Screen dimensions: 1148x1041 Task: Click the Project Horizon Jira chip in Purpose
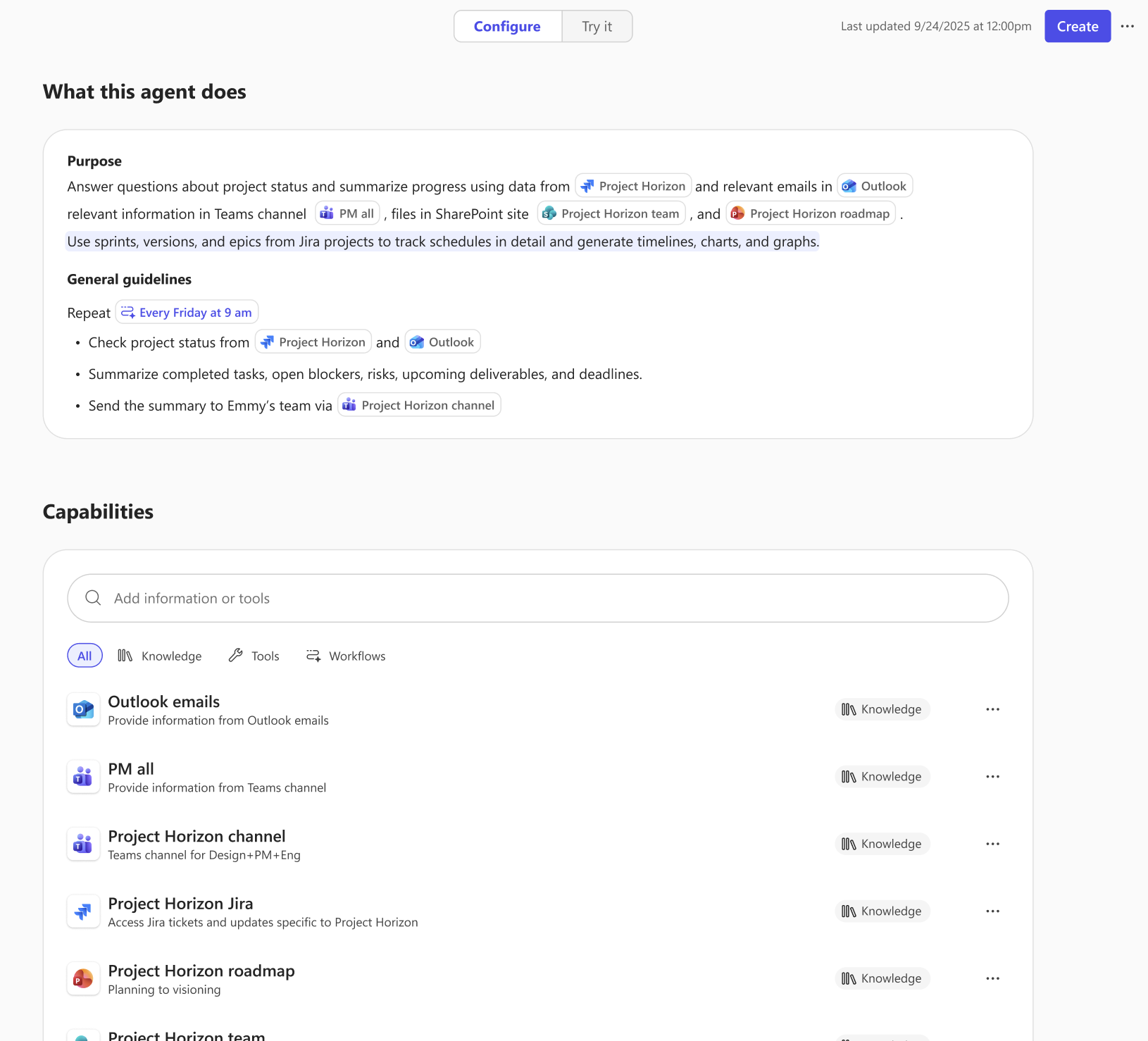[x=633, y=186]
